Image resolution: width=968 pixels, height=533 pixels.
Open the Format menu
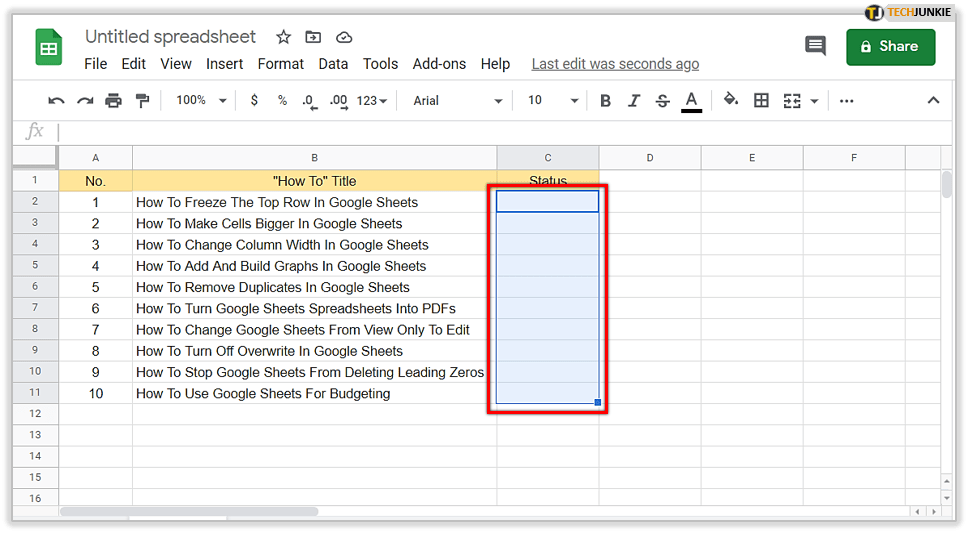coord(280,63)
